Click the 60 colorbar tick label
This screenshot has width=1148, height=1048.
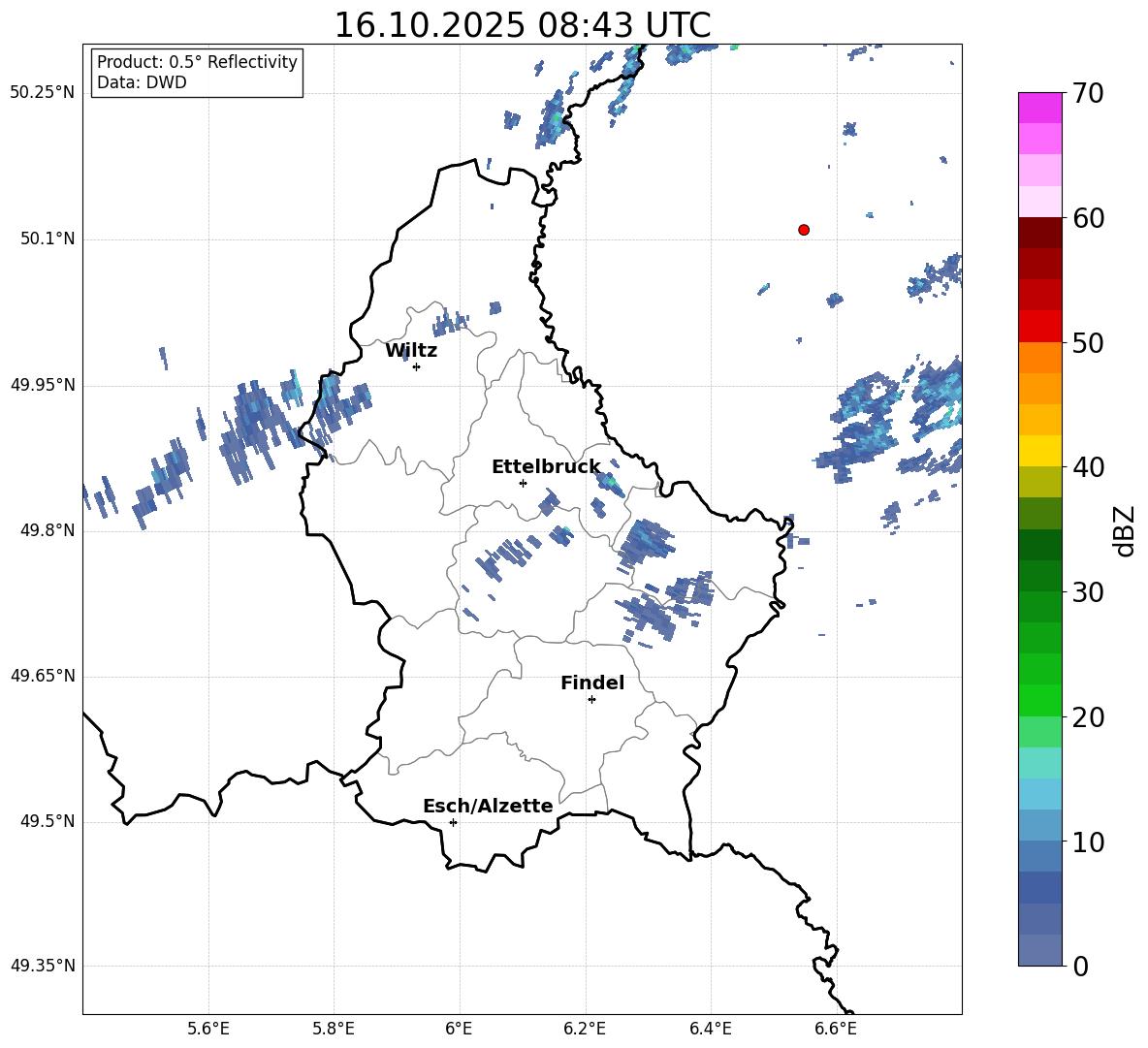[1088, 218]
